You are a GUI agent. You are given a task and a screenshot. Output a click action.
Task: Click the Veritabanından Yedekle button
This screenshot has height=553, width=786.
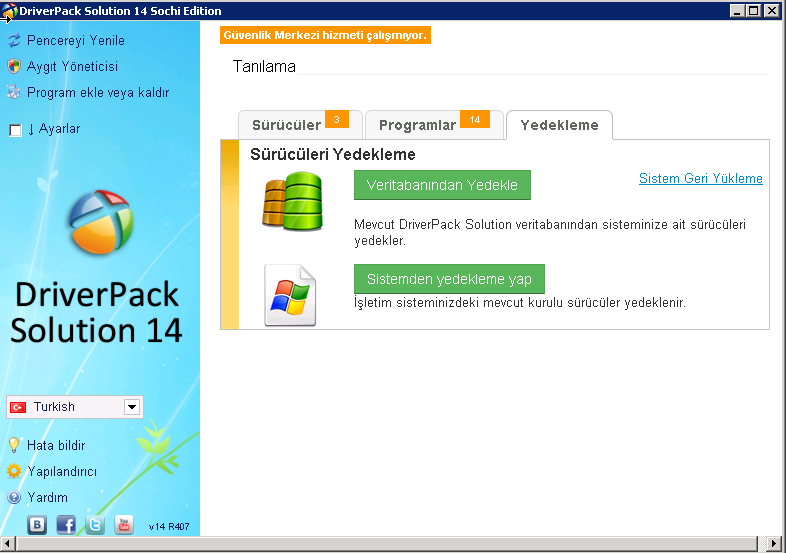pos(442,185)
